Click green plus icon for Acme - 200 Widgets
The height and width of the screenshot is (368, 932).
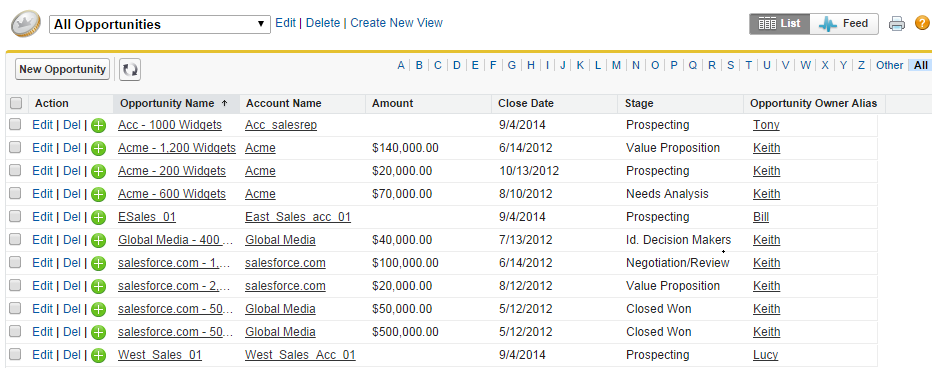pos(98,172)
